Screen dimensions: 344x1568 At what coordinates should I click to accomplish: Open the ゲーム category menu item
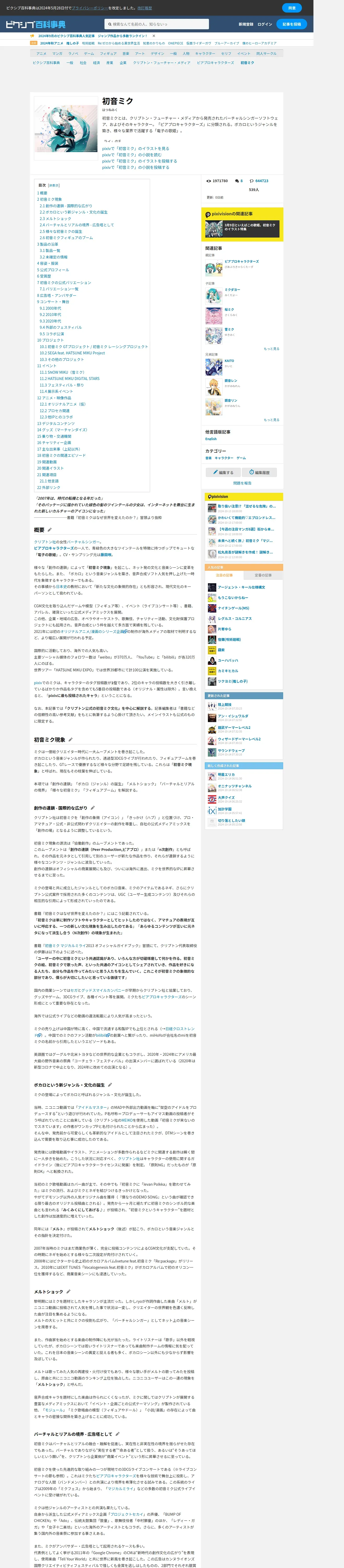(x=89, y=54)
